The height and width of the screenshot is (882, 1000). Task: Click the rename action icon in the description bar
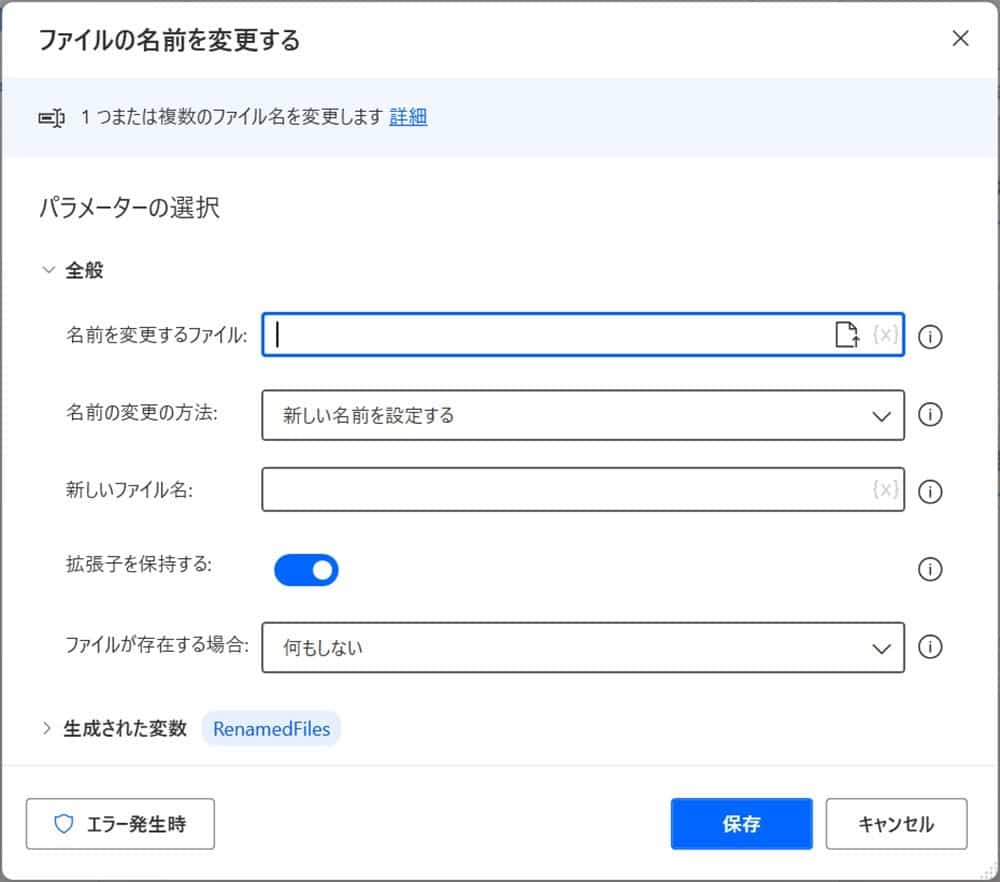tap(52, 117)
